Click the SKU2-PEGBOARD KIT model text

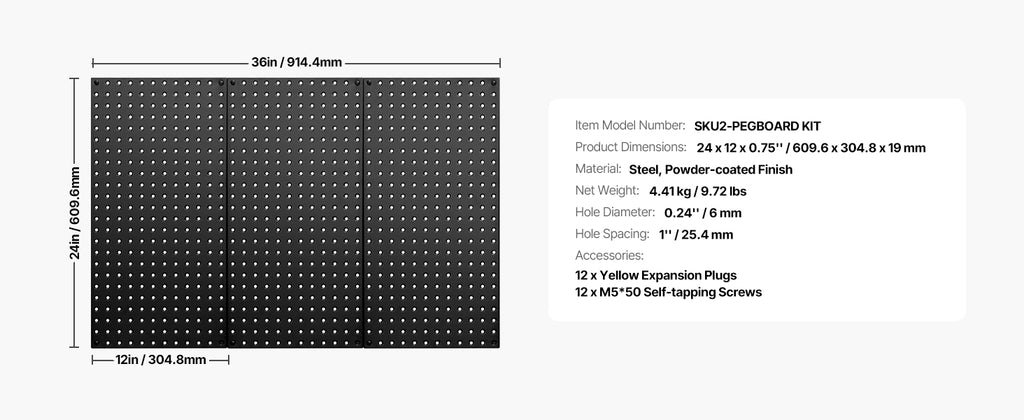click(757, 126)
